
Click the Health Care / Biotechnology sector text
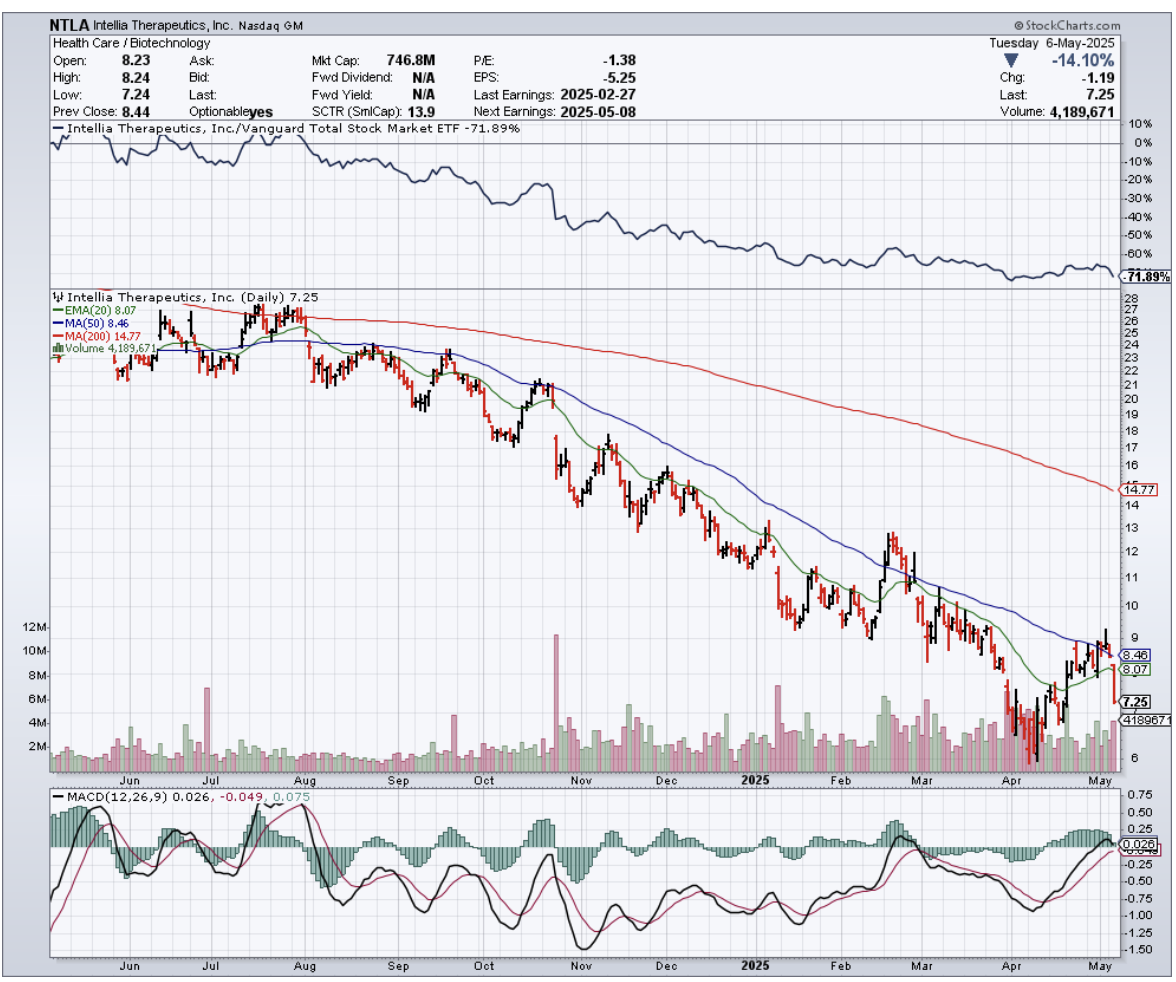click(131, 43)
